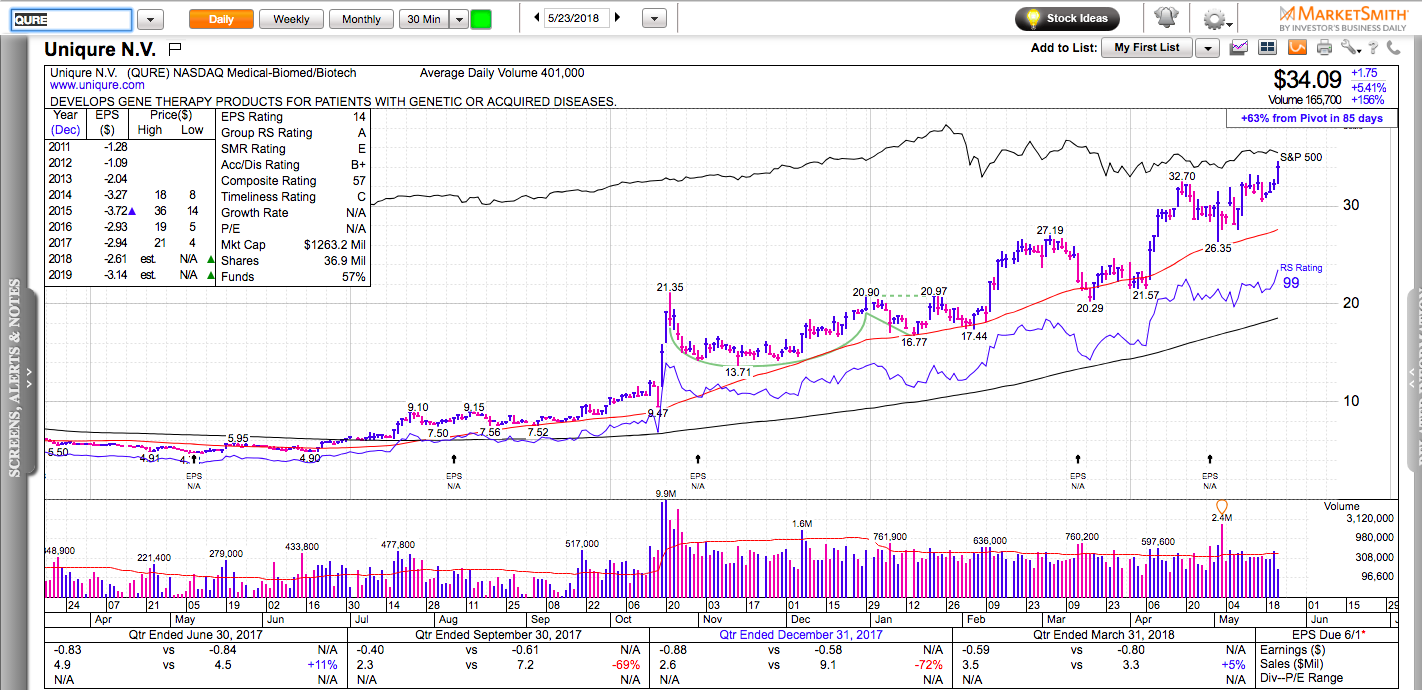The height and width of the screenshot is (690, 1422).
Task: Click the green real-time status square
Action: [x=481, y=19]
